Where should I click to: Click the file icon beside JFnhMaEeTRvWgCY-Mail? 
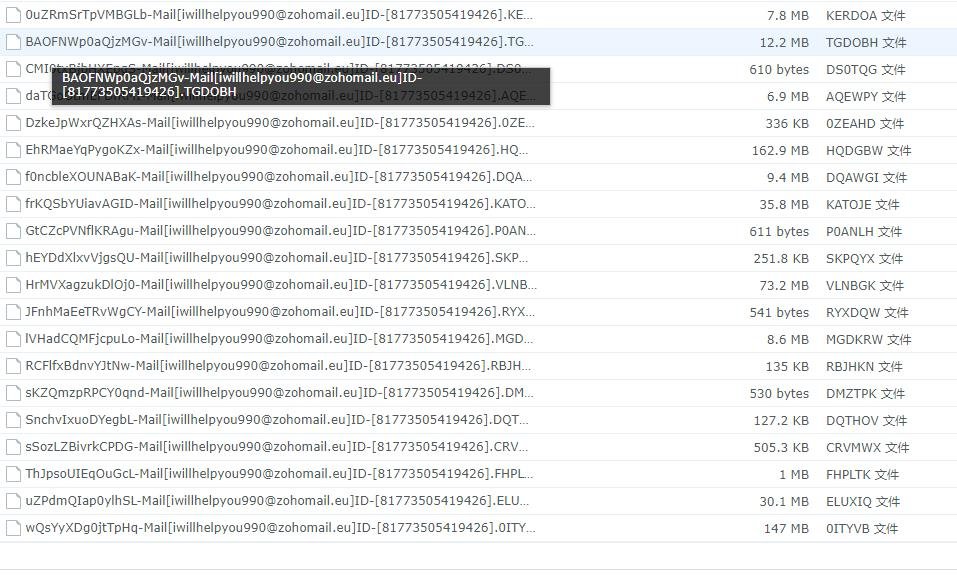point(13,312)
